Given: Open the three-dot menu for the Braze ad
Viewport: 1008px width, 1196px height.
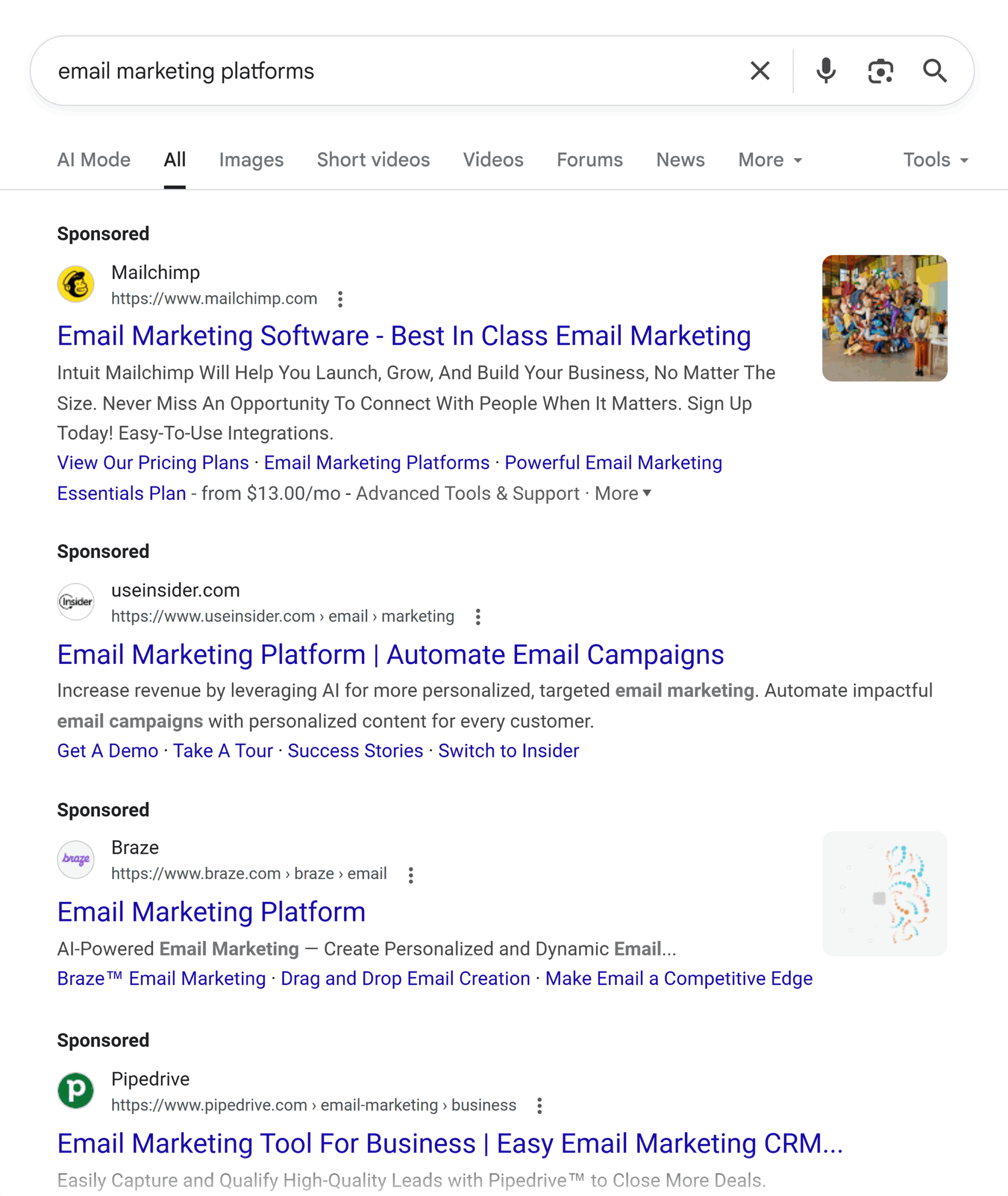Looking at the screenshot, I should pos(410,875).
